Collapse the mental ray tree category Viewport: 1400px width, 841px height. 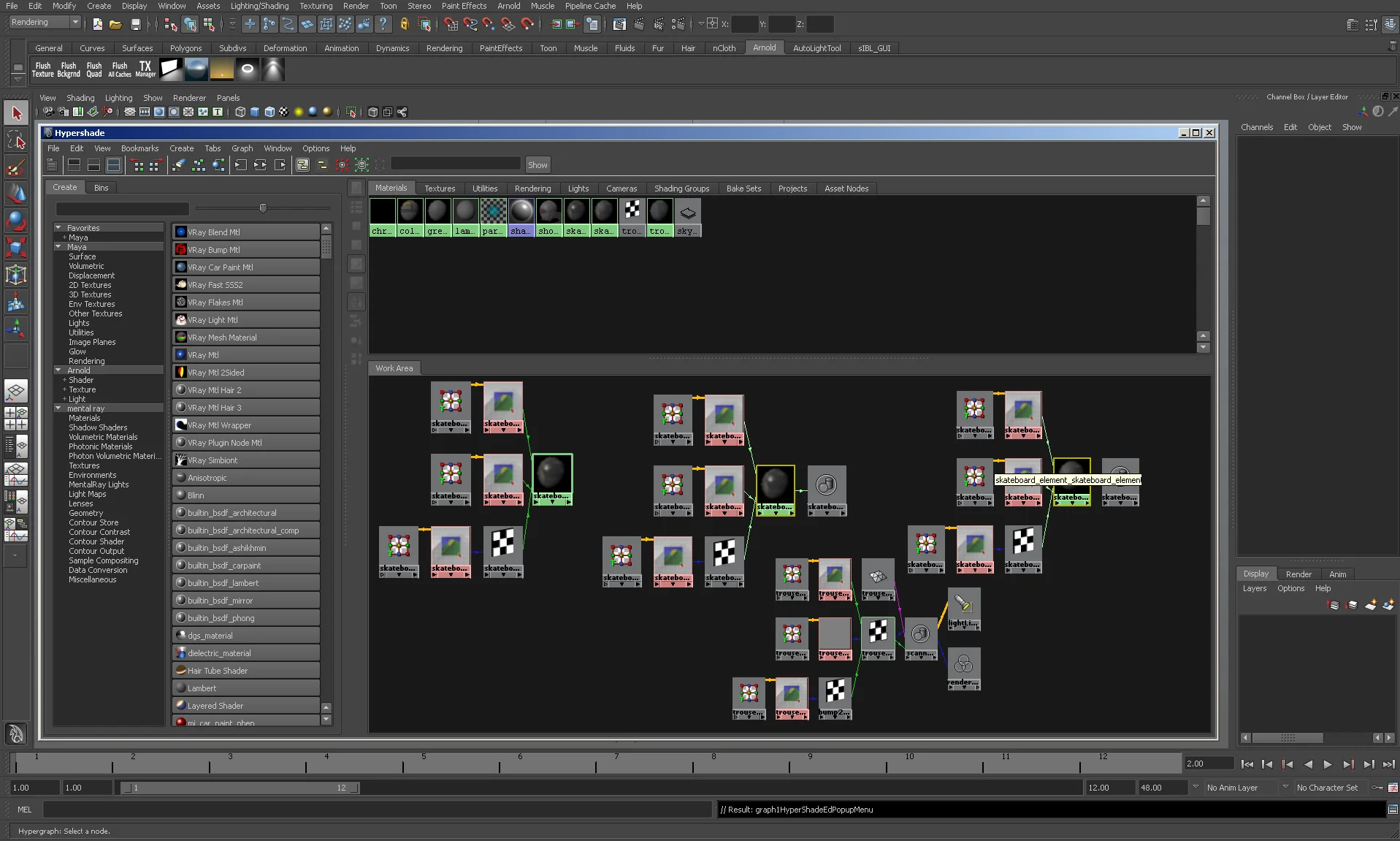(x=58, y=408)
